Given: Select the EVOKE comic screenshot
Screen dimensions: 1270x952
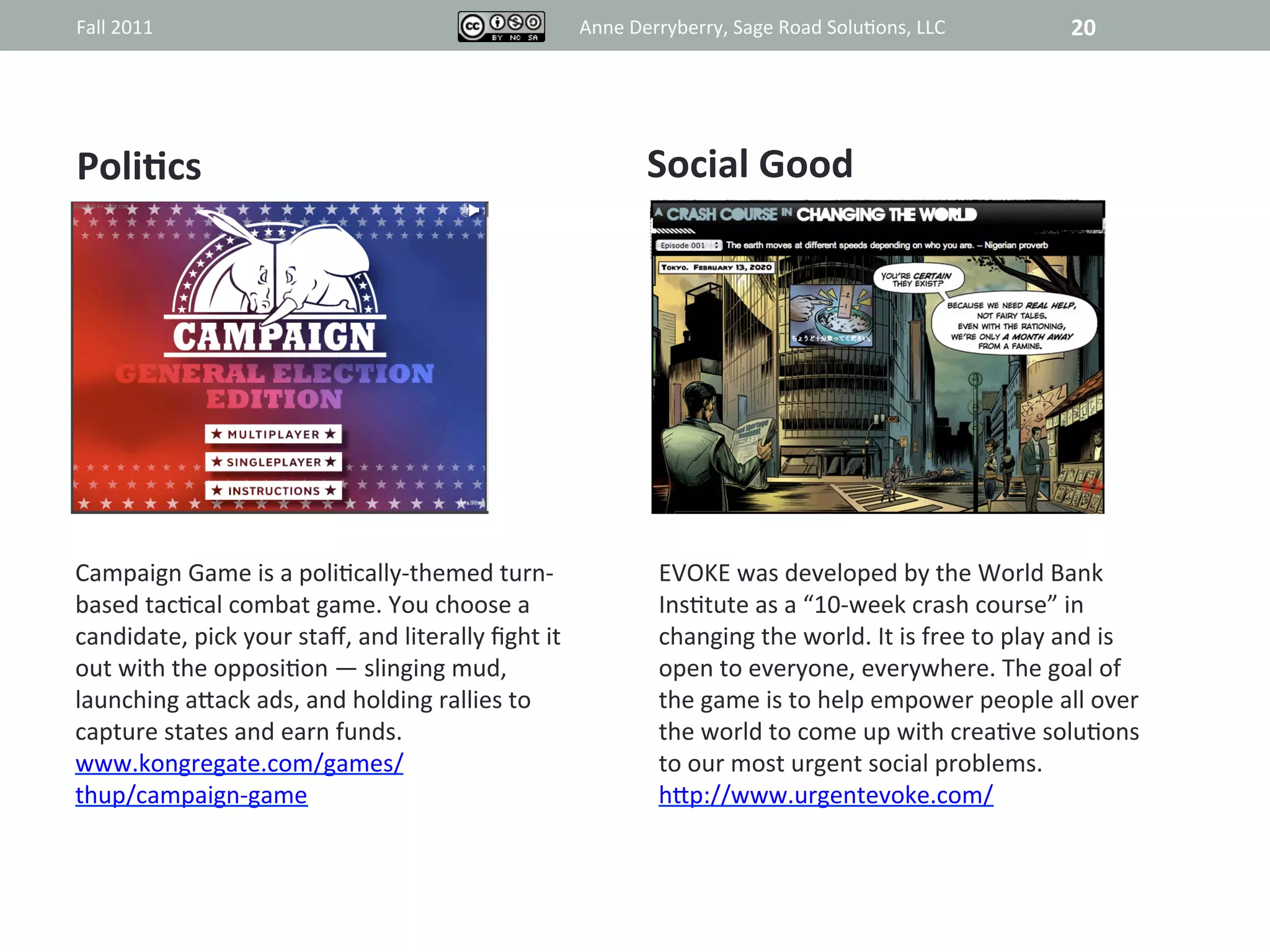Looking at the screenshot, I should tap(877, 357).
